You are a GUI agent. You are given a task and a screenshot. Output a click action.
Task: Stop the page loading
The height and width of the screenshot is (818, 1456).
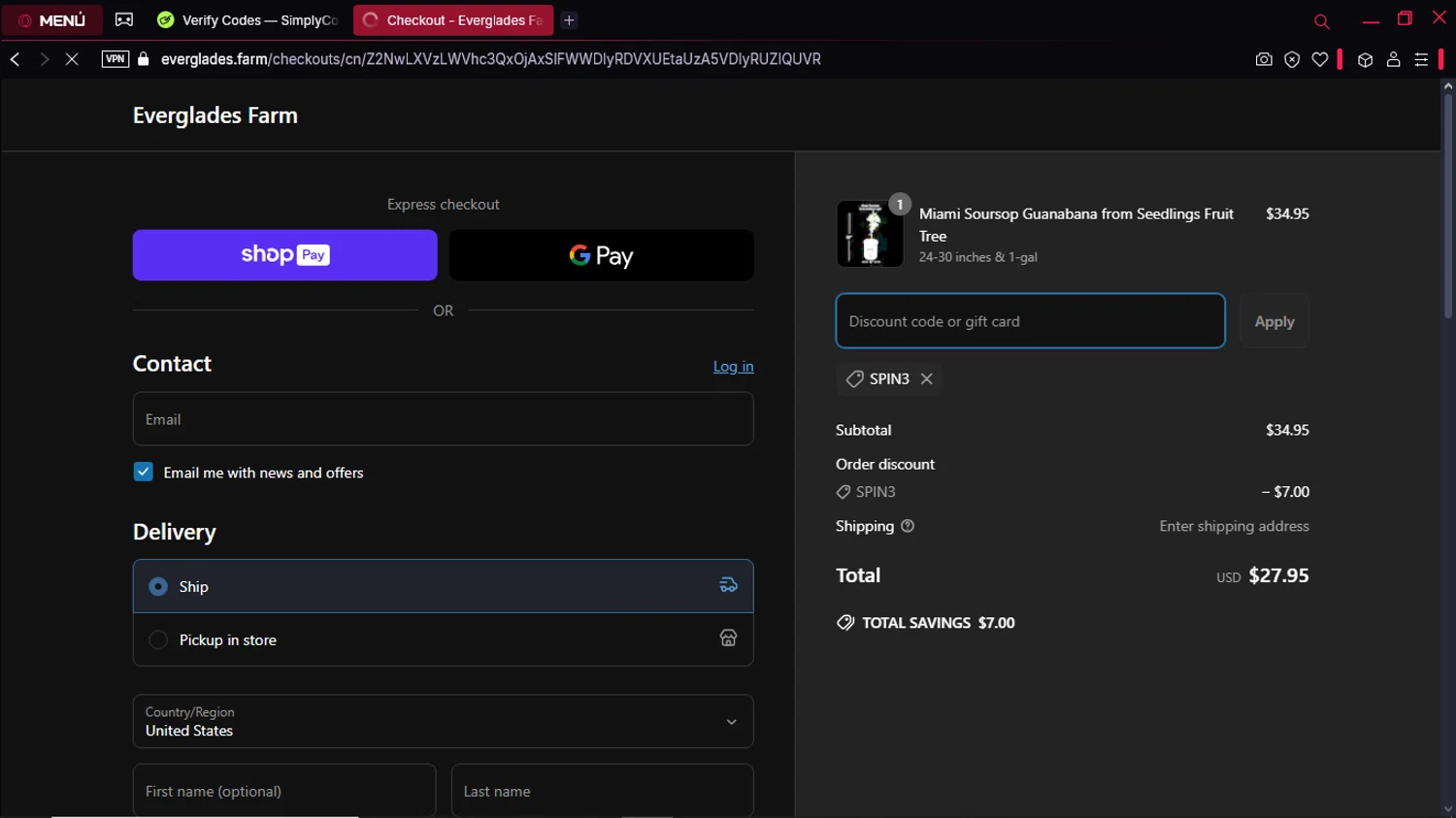(x=72, y=59)
